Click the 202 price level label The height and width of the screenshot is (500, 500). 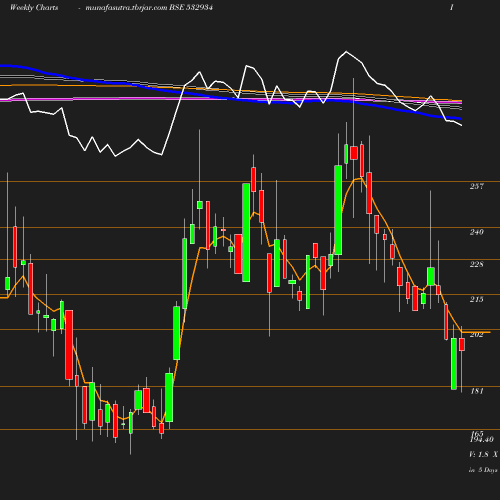pyautogui.click(x=477, y=335)
